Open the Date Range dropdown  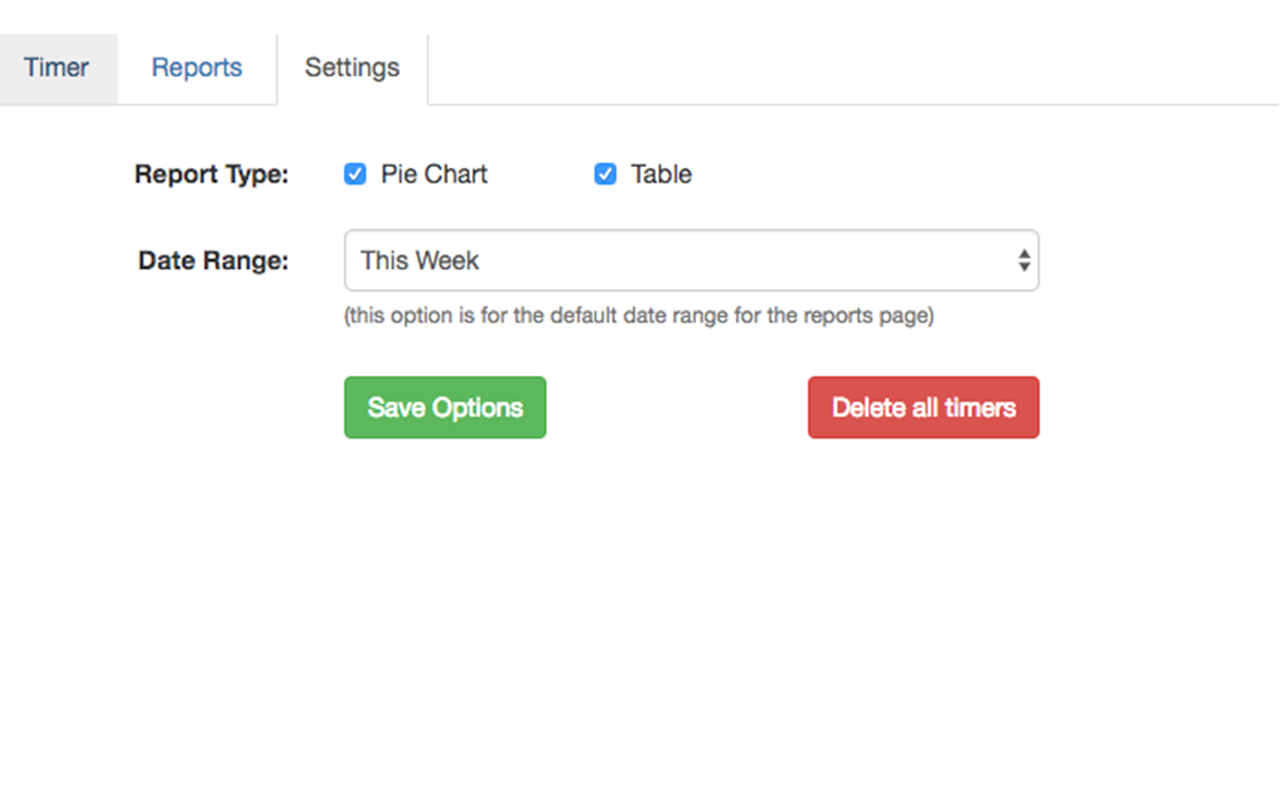[691, 261]
